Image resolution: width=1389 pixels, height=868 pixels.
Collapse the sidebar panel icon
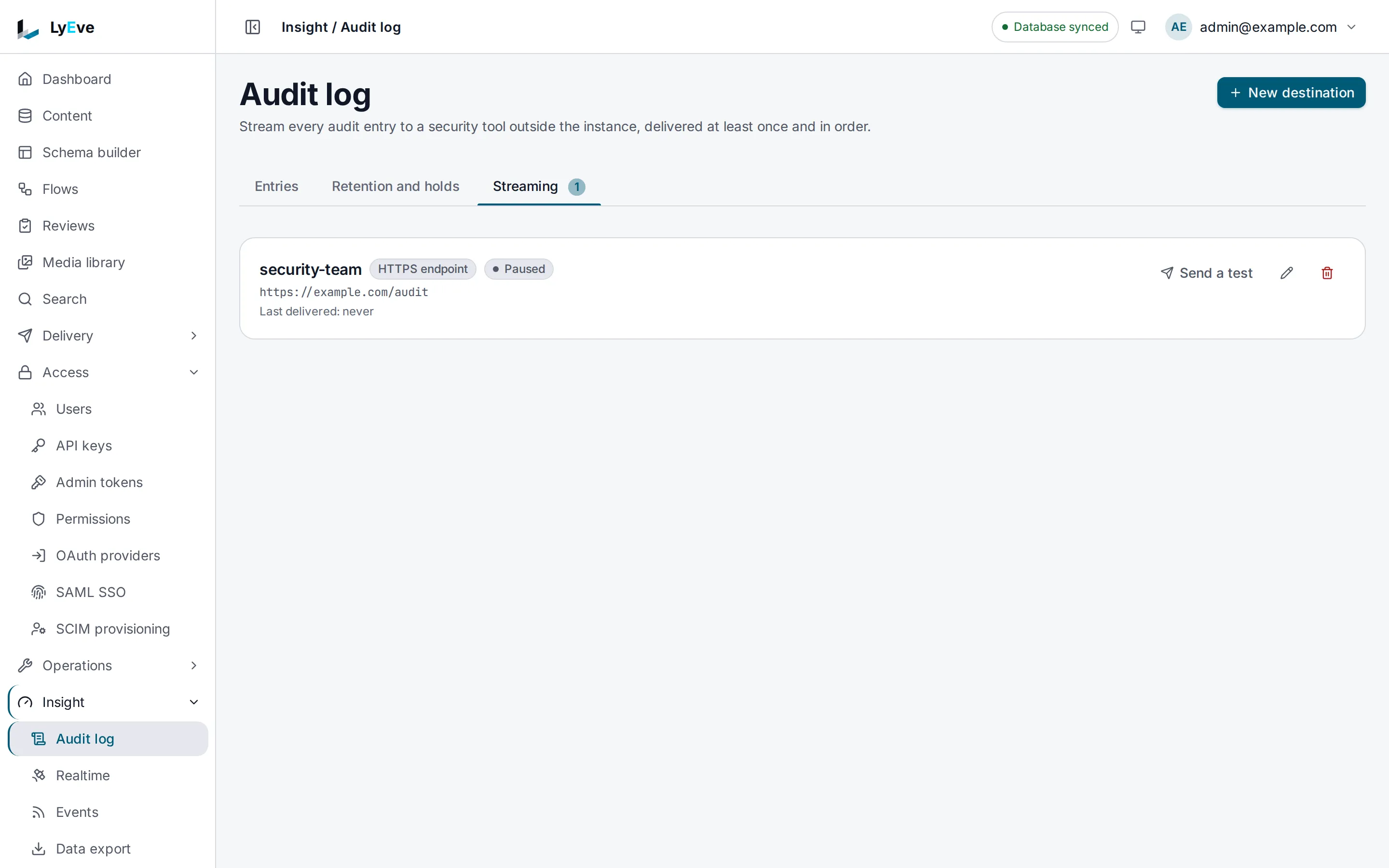point(253,27)
